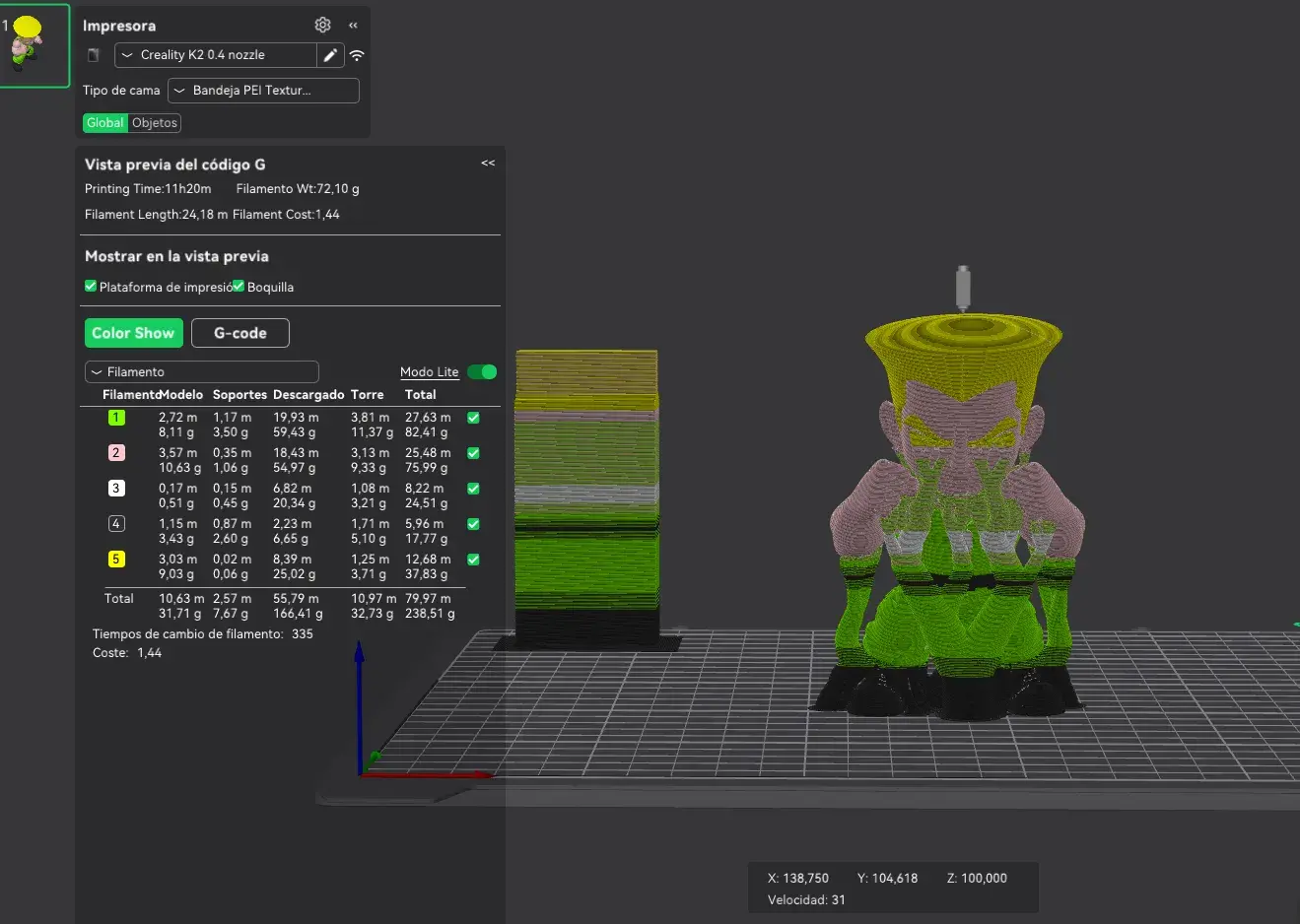The width and height of the screenshot is (1300, 924).
Task: Click the X 138,750 coordinate readout
Action: click(798, 878)
